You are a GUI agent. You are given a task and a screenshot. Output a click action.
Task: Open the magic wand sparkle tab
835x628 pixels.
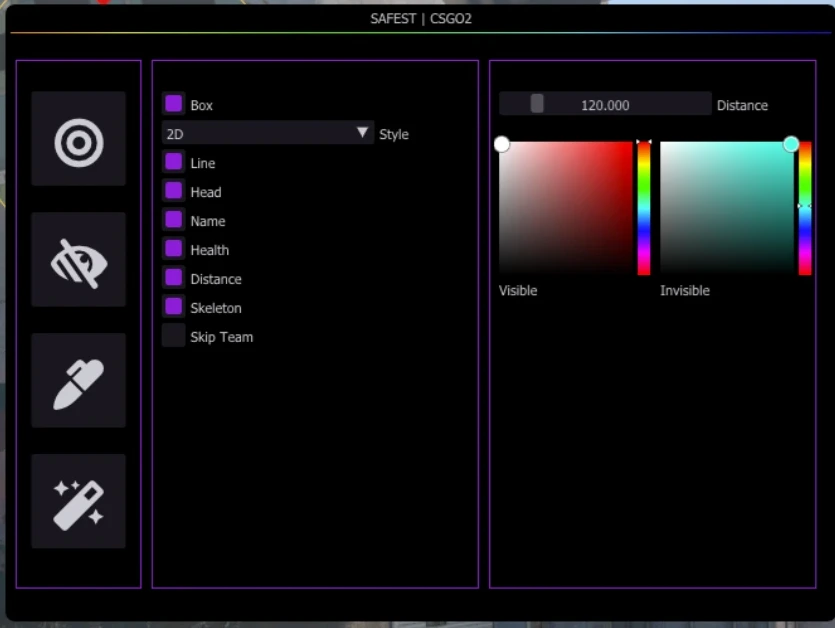(78, 501)
